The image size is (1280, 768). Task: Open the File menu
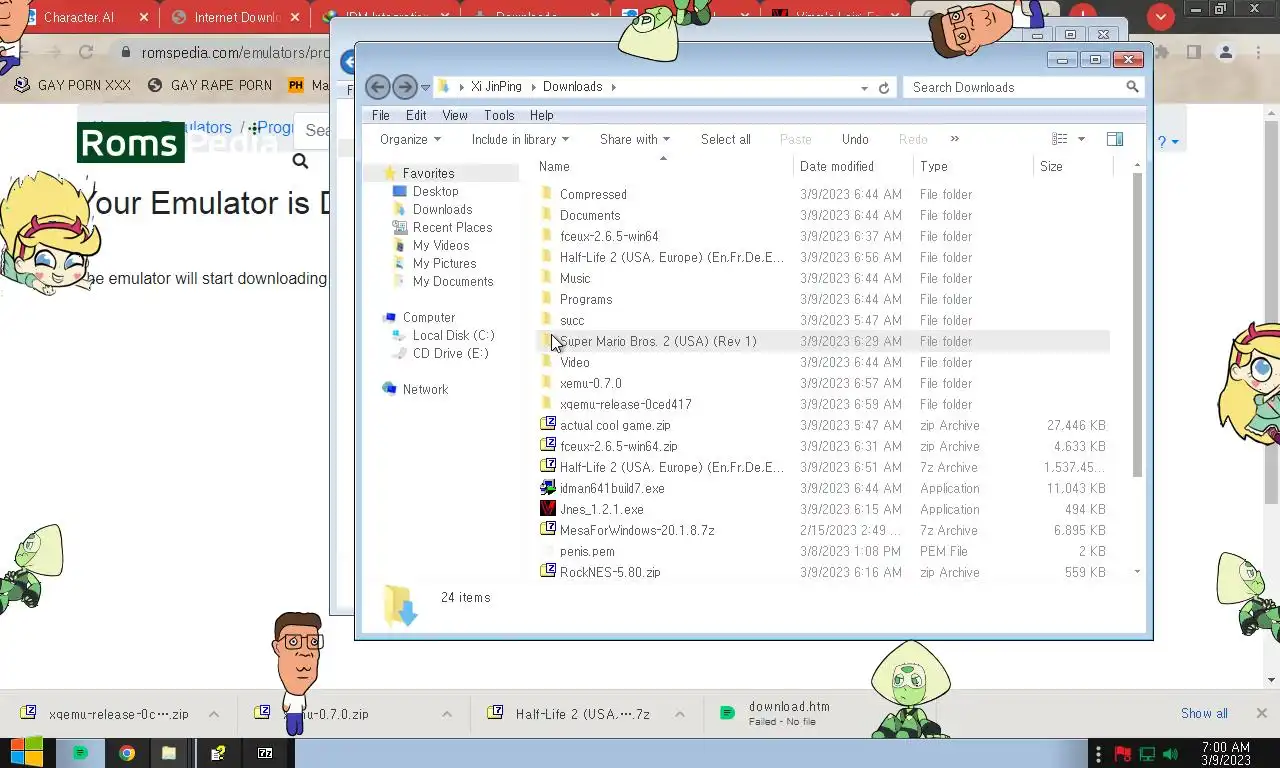click(381, 115)
